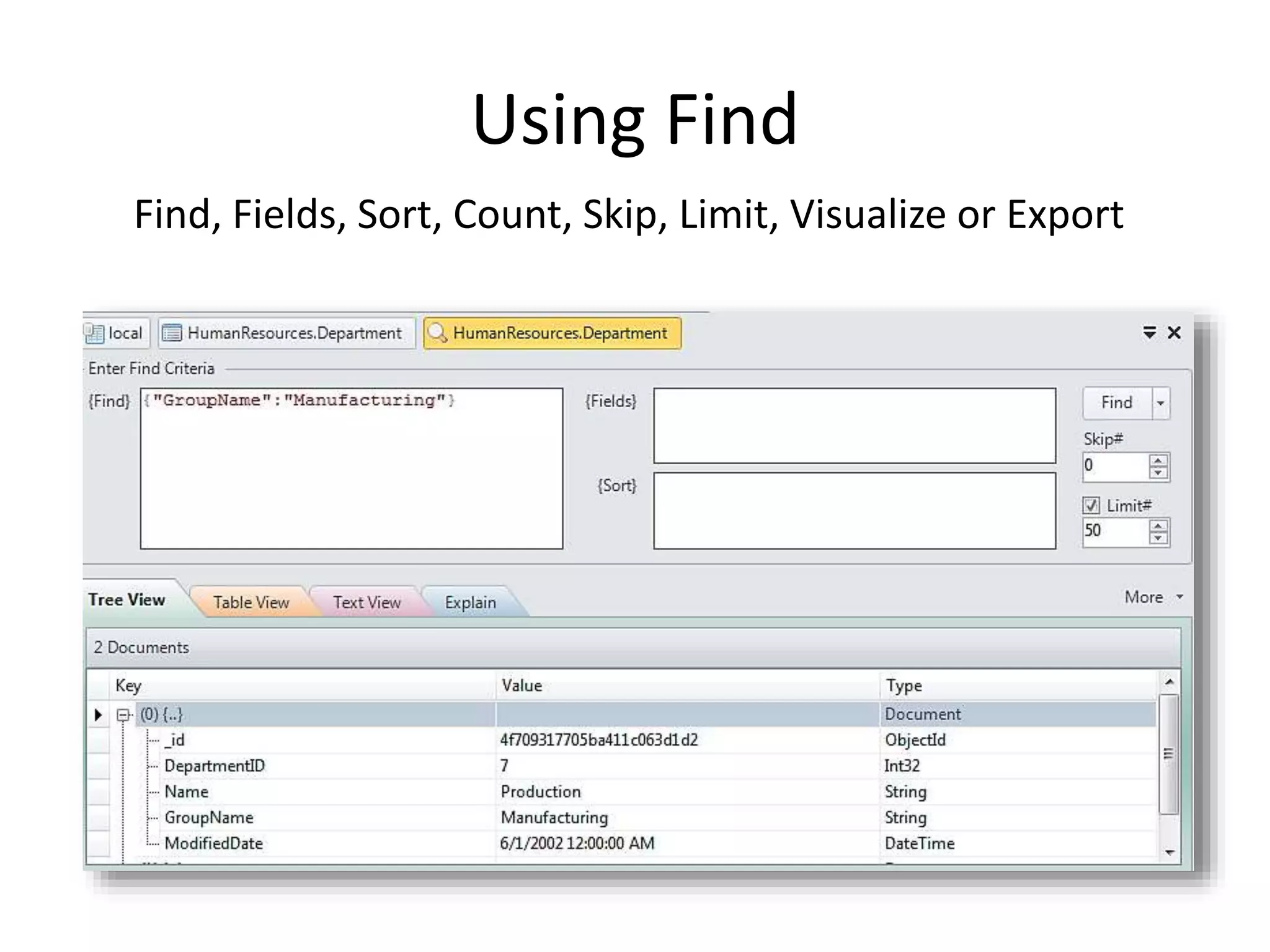
Task: Decrease the Skip# value
Action: tap(1158, 474)
